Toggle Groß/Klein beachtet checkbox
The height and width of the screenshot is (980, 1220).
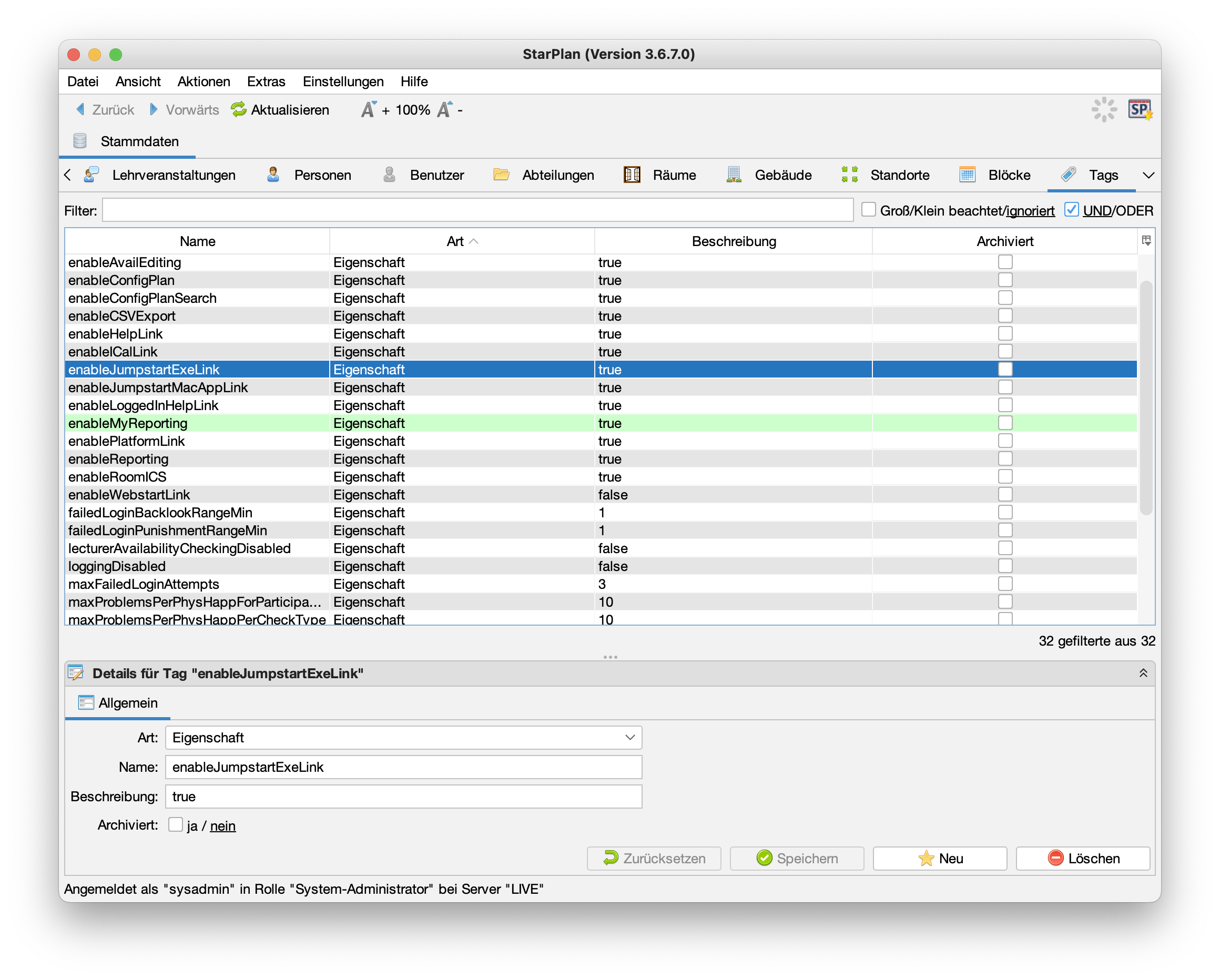pyautogui.click(x=868, y=210)
